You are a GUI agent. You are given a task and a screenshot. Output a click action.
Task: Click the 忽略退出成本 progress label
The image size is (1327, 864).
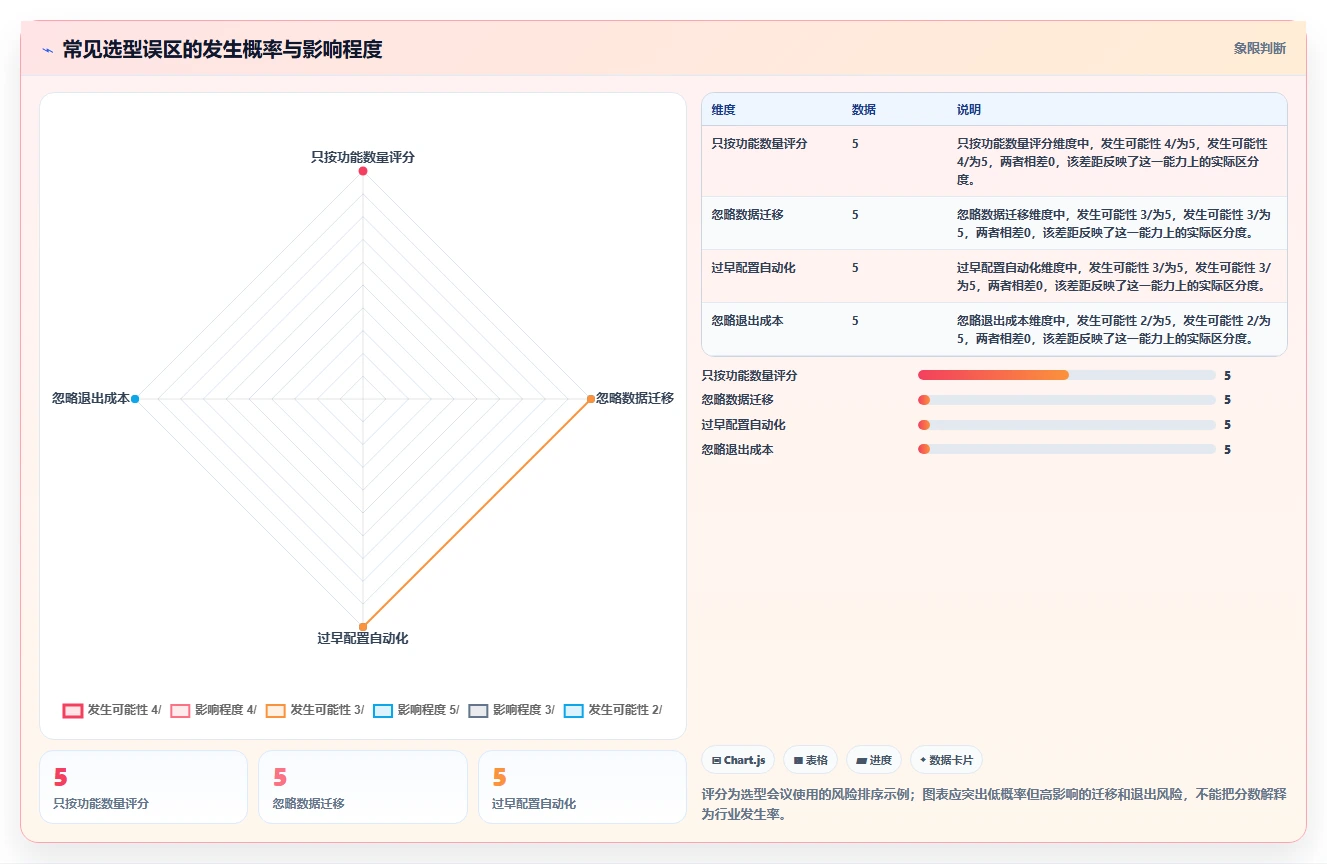coord(738,450)
